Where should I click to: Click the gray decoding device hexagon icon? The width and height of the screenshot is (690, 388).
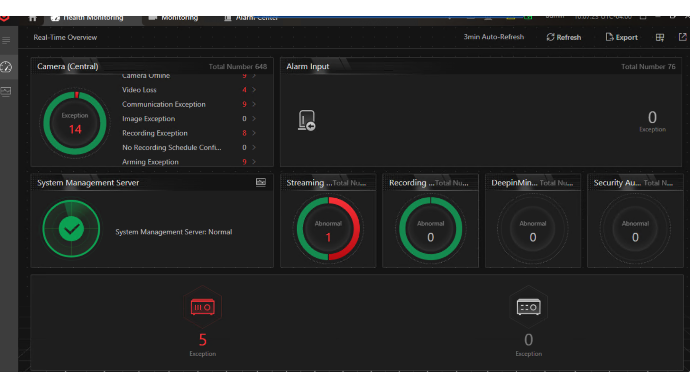click(529, 307)
